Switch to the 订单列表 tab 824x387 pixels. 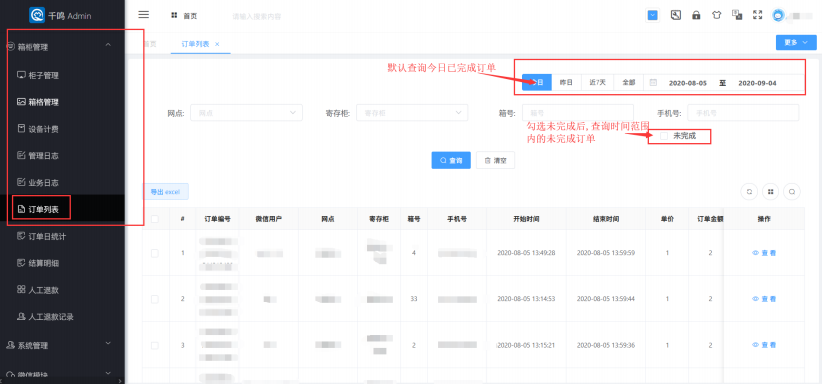(195, 44)
